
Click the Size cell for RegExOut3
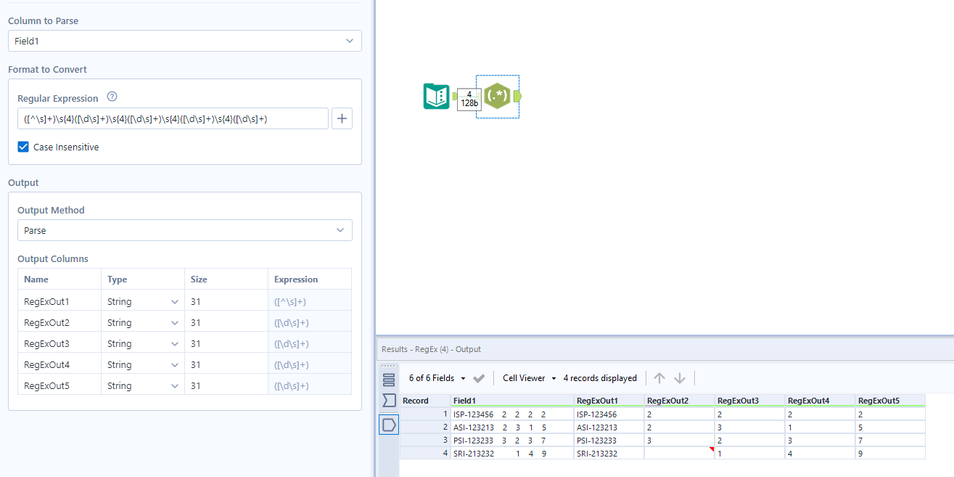pos(226,344)
